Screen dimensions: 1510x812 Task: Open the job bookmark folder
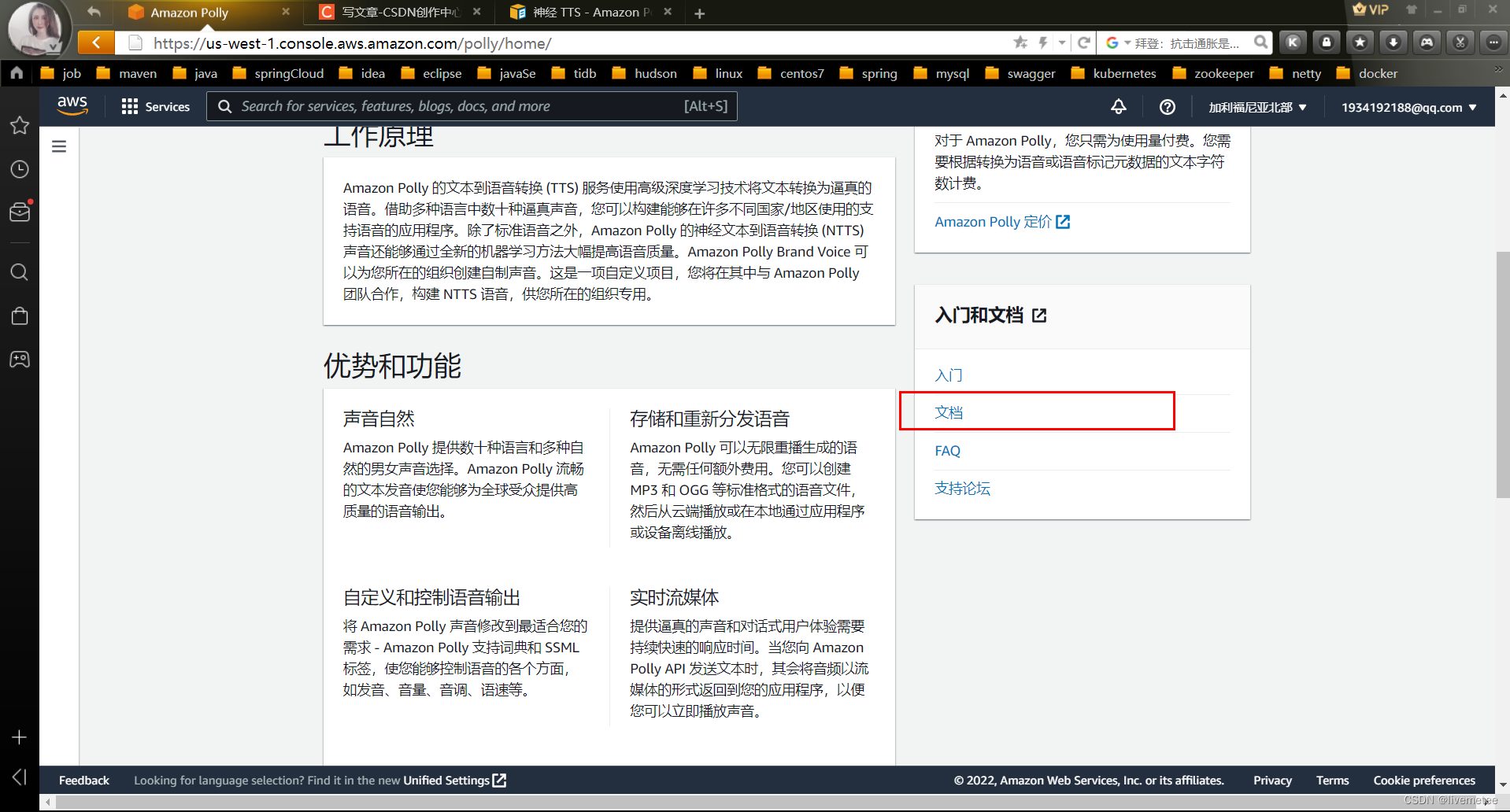click(x=61, y=73)
